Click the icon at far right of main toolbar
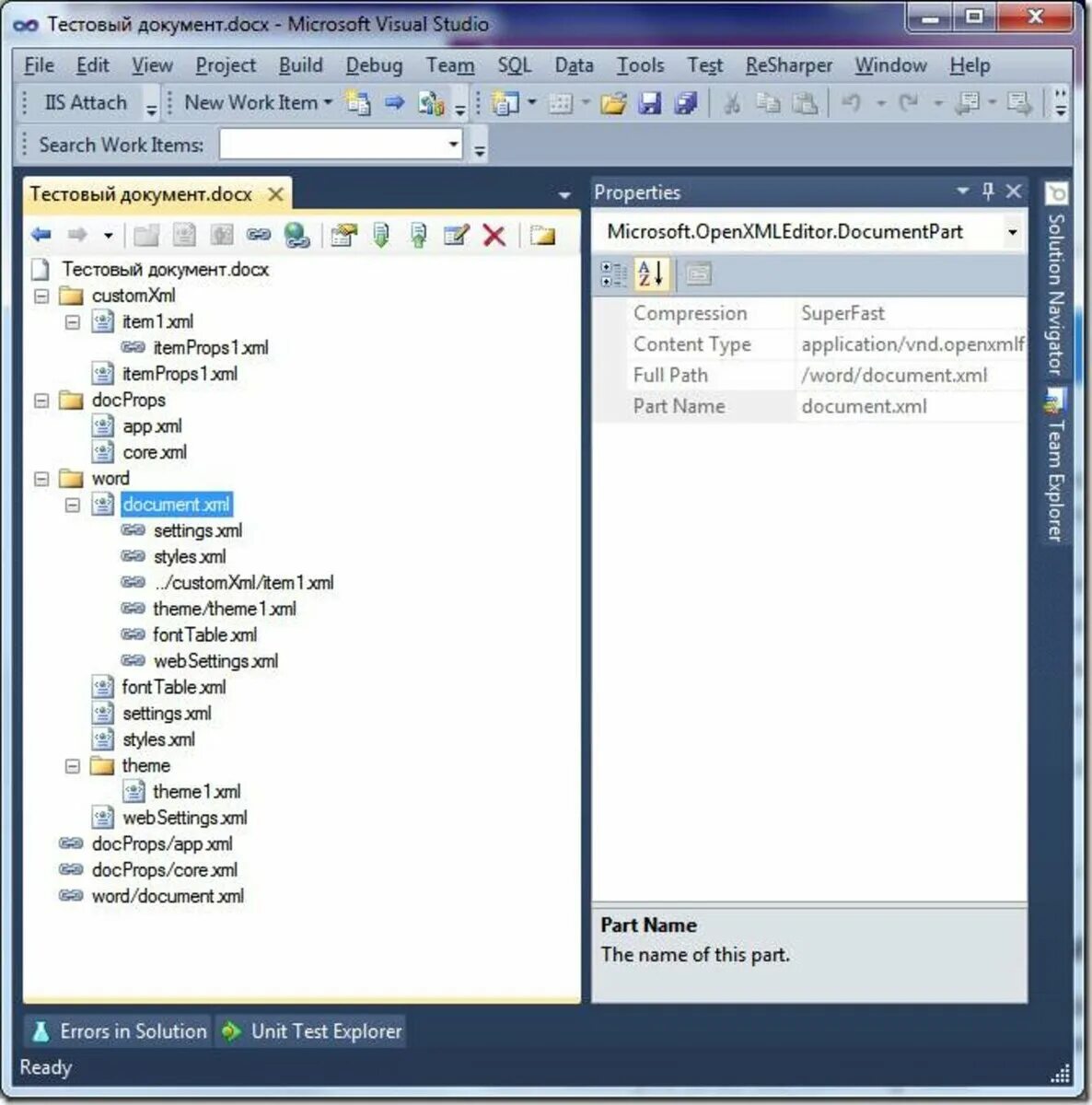Viewport: 1092px width, 1105px height. (x=1019, y=103)
